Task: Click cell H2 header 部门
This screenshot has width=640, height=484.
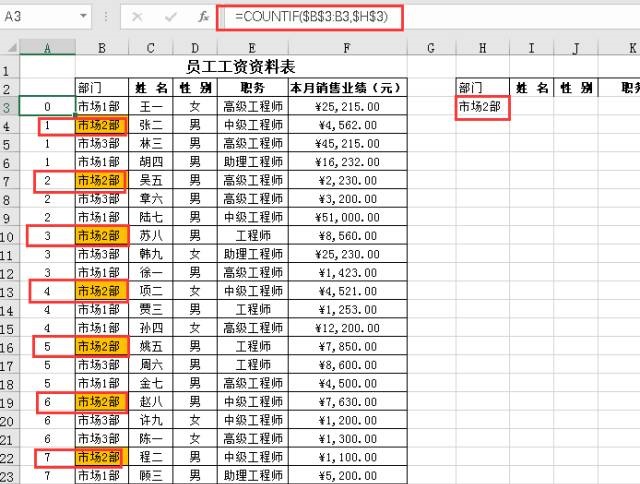Action: [482, 87]
